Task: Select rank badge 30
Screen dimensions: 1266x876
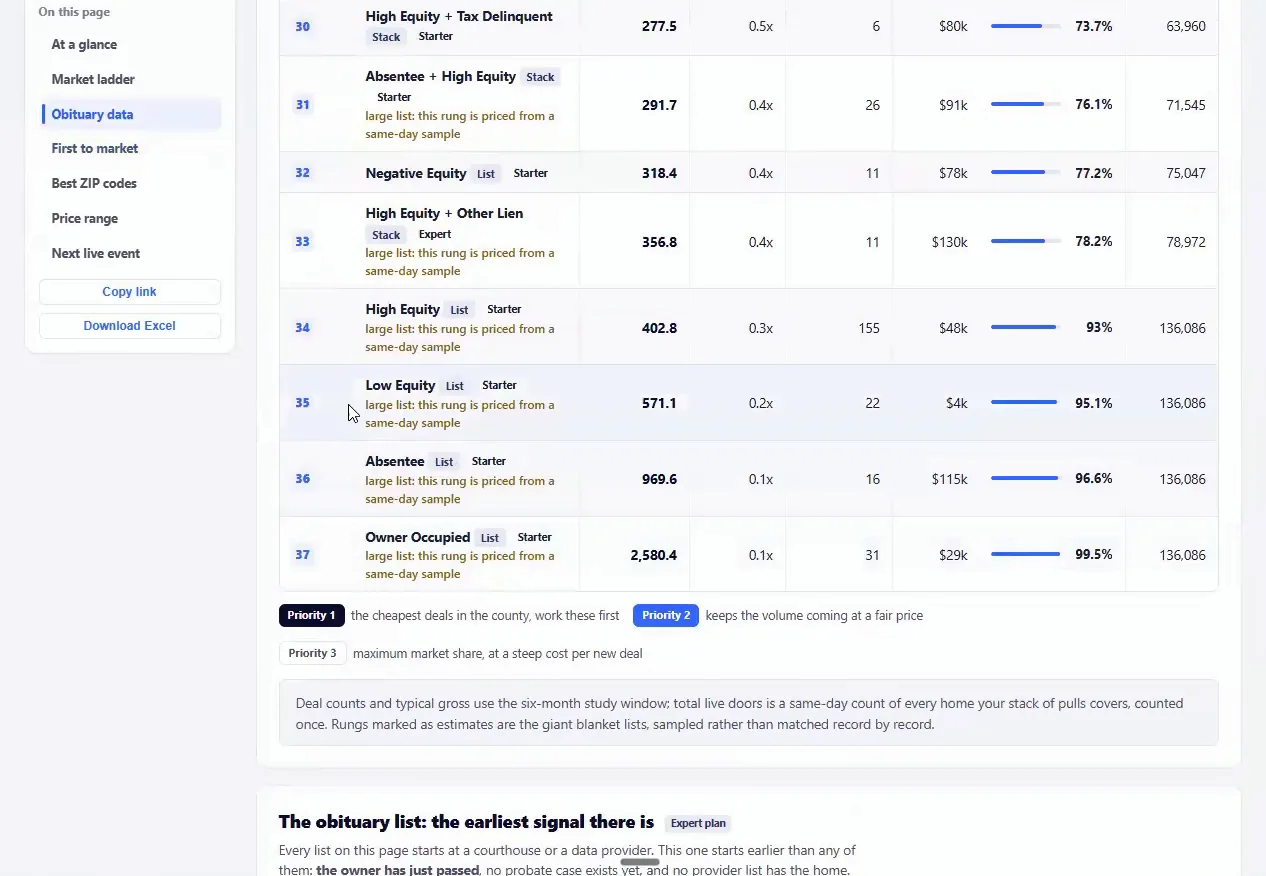Action: [302, 26]
